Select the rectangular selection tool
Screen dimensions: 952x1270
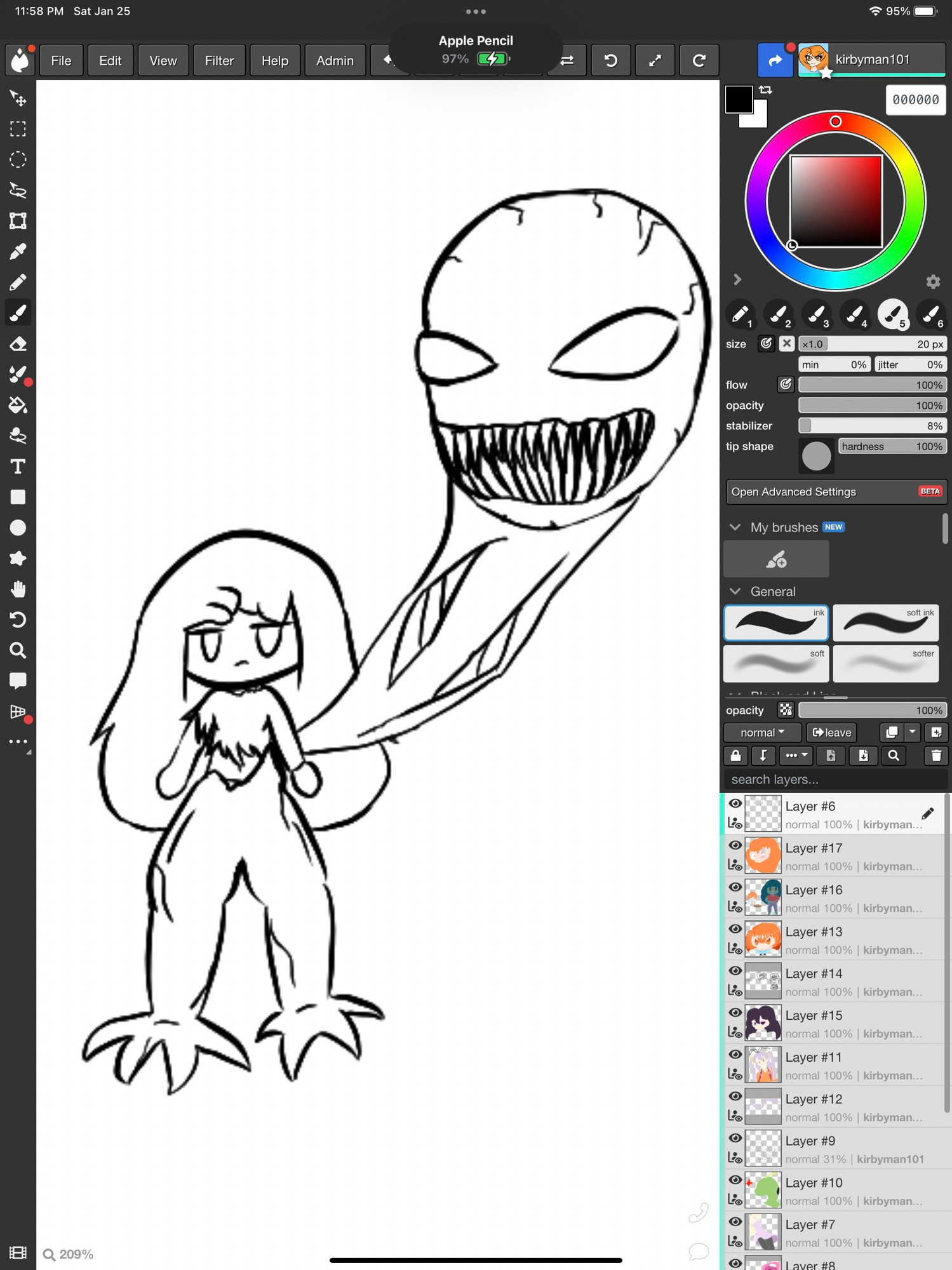pyautogui.click(x=18, y=129)
